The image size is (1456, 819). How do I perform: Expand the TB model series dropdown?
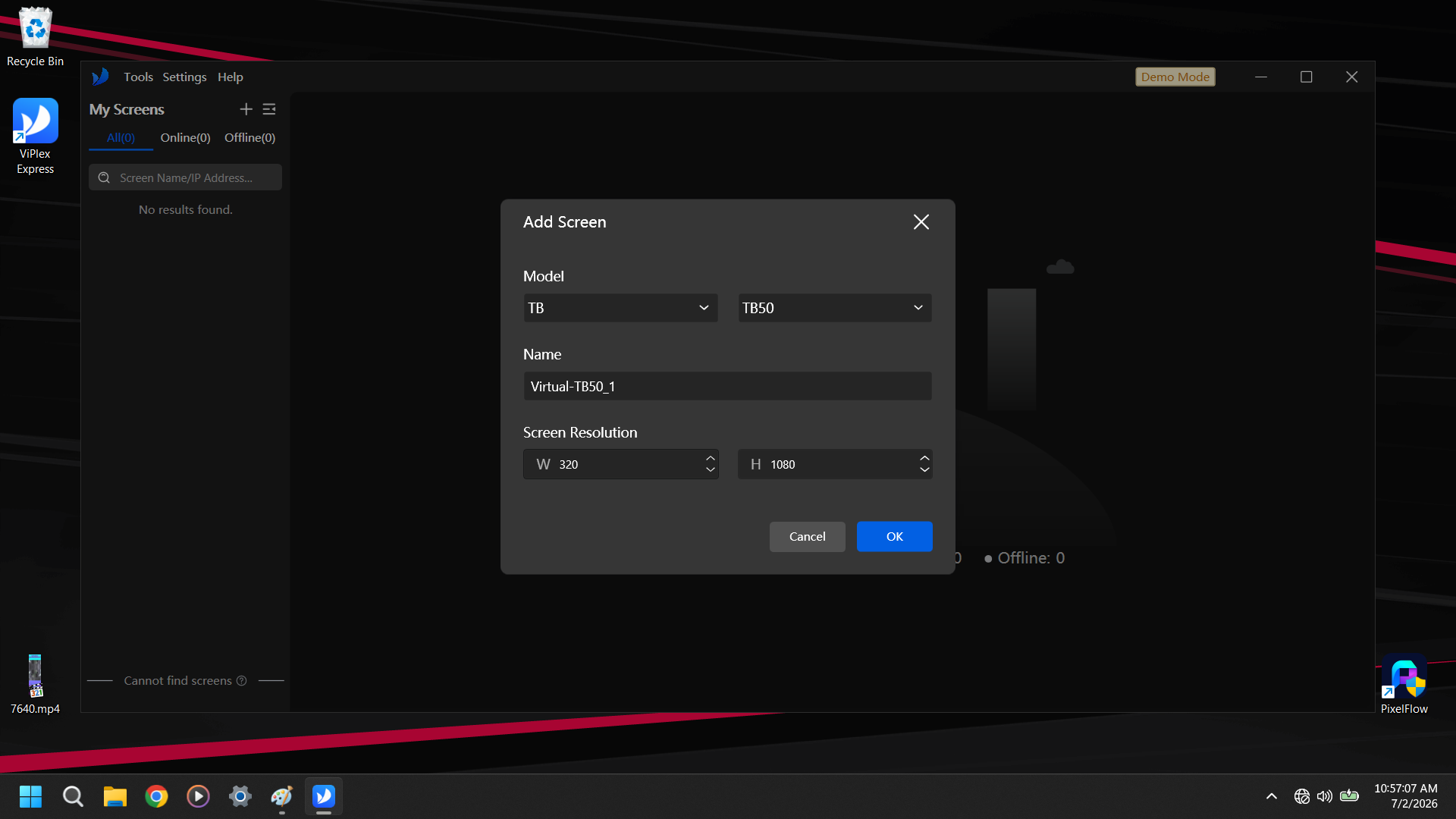pyautogui.click(x=620, y=308)
